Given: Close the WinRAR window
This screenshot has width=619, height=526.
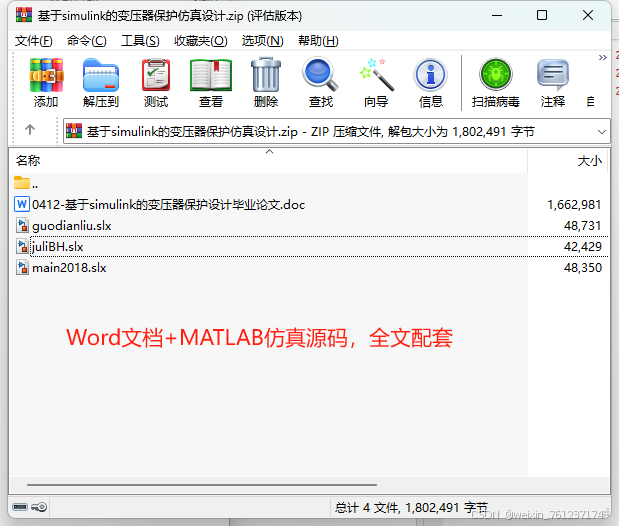Looking at the screenshot, I should [x=588, y=16].
